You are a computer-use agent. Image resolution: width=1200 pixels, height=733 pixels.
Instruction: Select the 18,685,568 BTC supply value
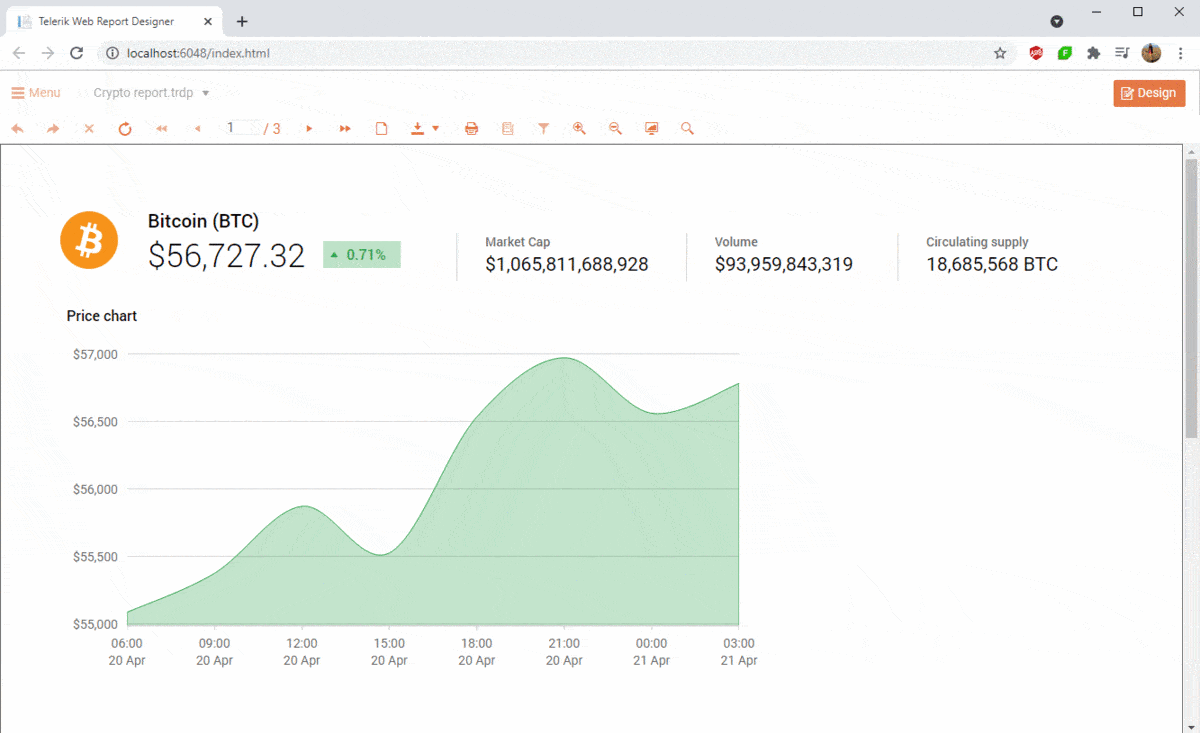[x=992, y=265]
